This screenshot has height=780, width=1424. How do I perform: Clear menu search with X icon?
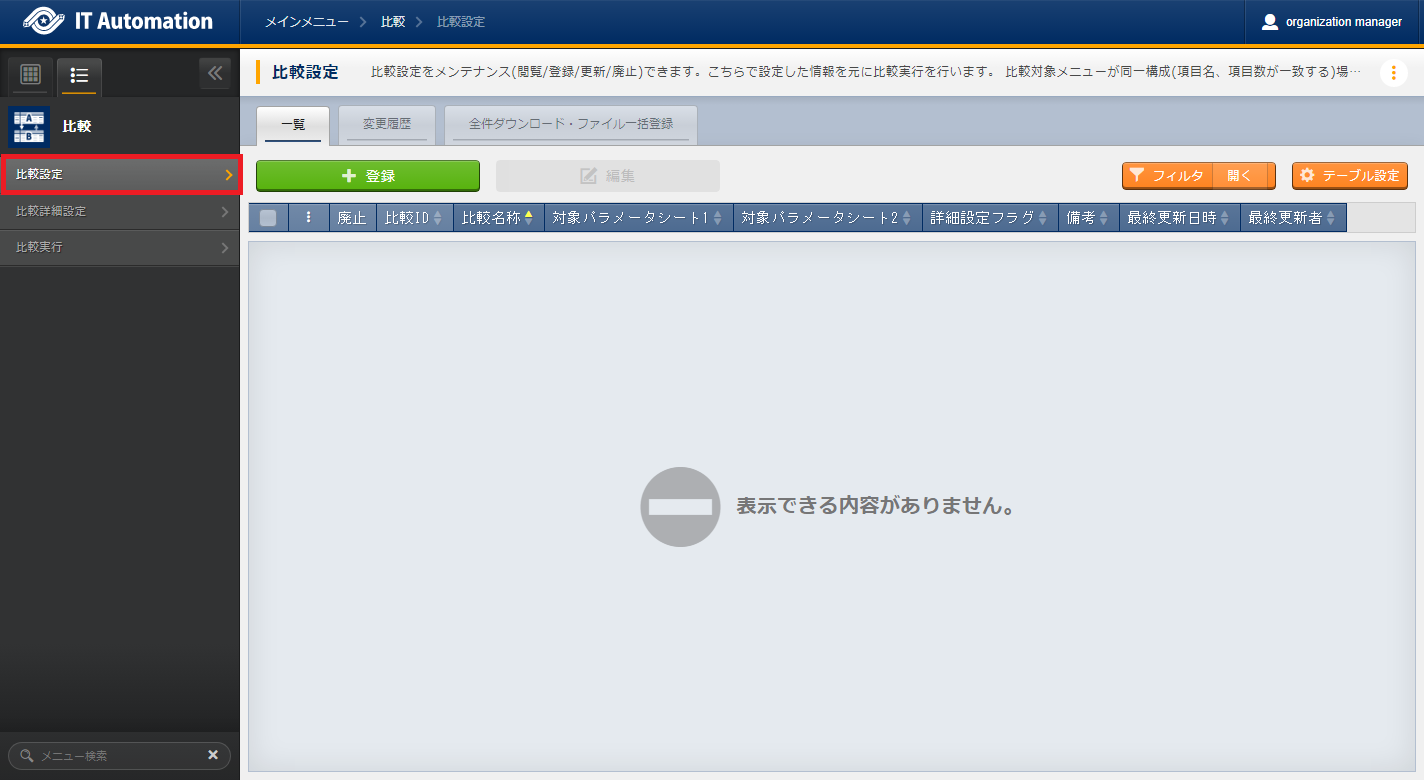tap(213, 755)
